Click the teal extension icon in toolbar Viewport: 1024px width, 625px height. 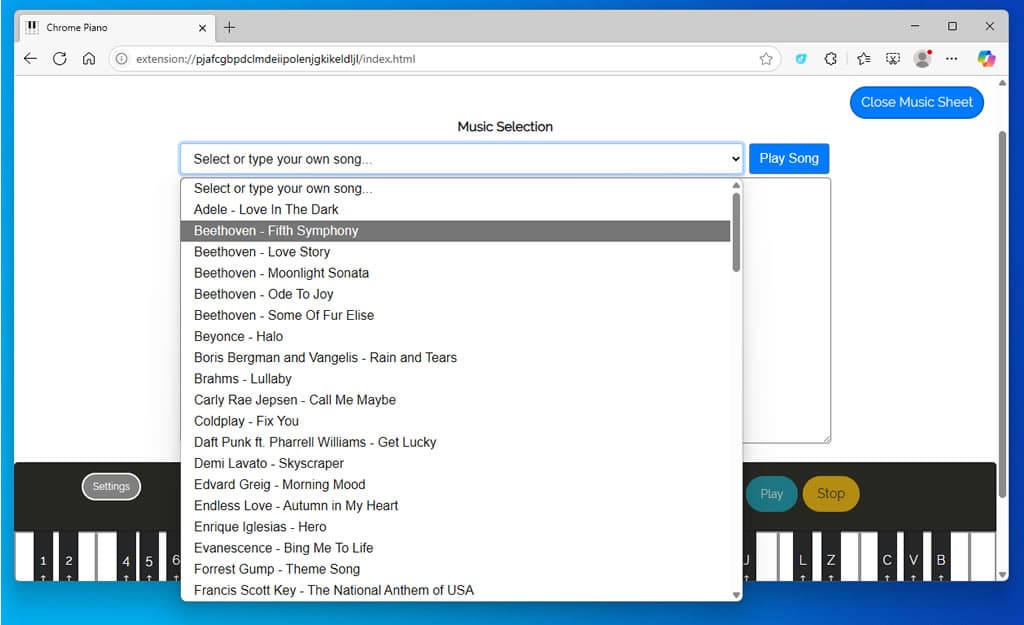801,59
